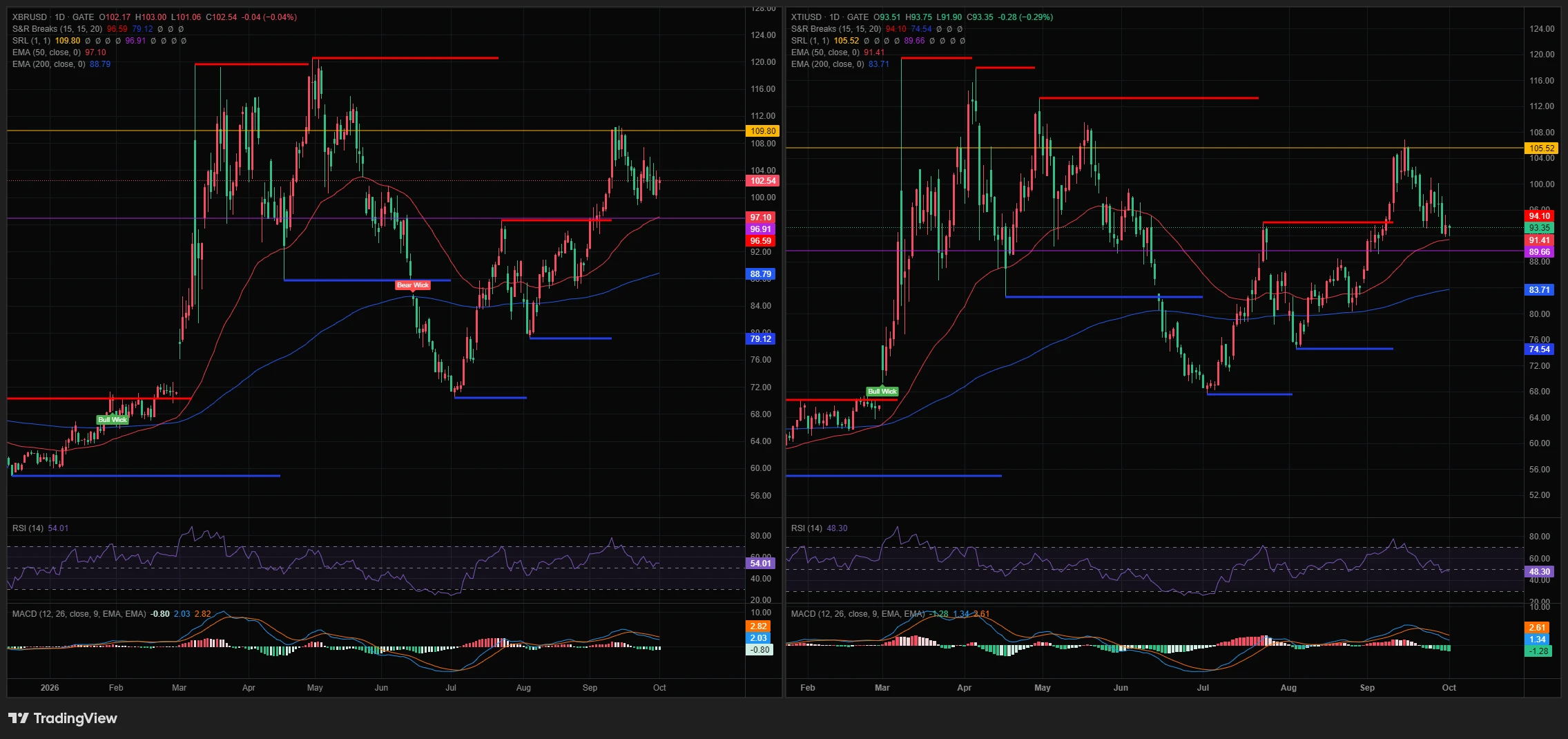Click RSI (14) legend in XBRUSD pane

pos(28,528)
